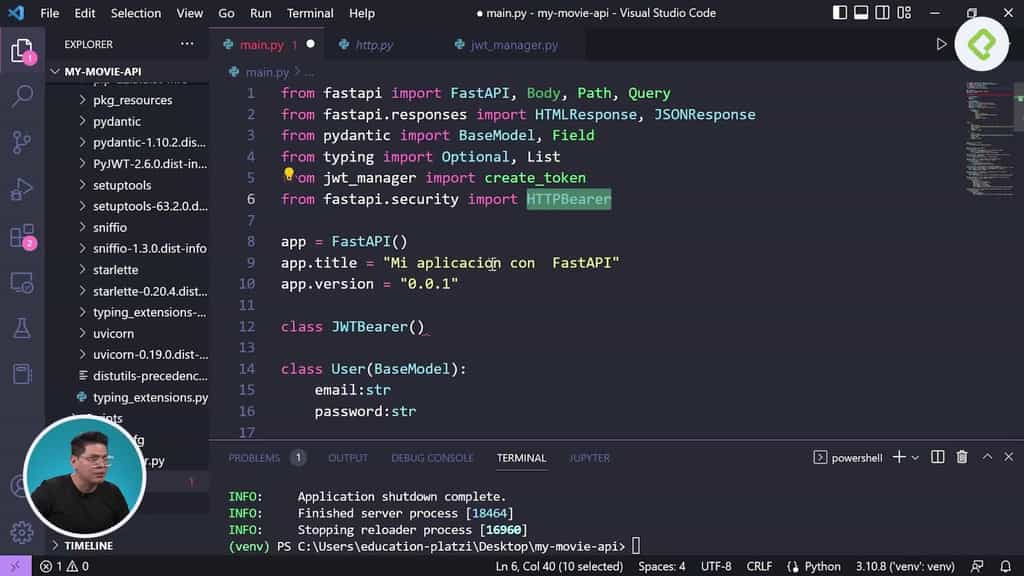Open Source Control view in activity bar

22,142
